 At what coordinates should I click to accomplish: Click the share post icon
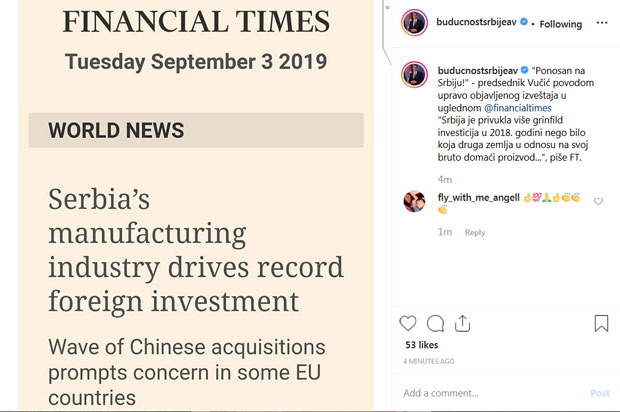[462, 323]
